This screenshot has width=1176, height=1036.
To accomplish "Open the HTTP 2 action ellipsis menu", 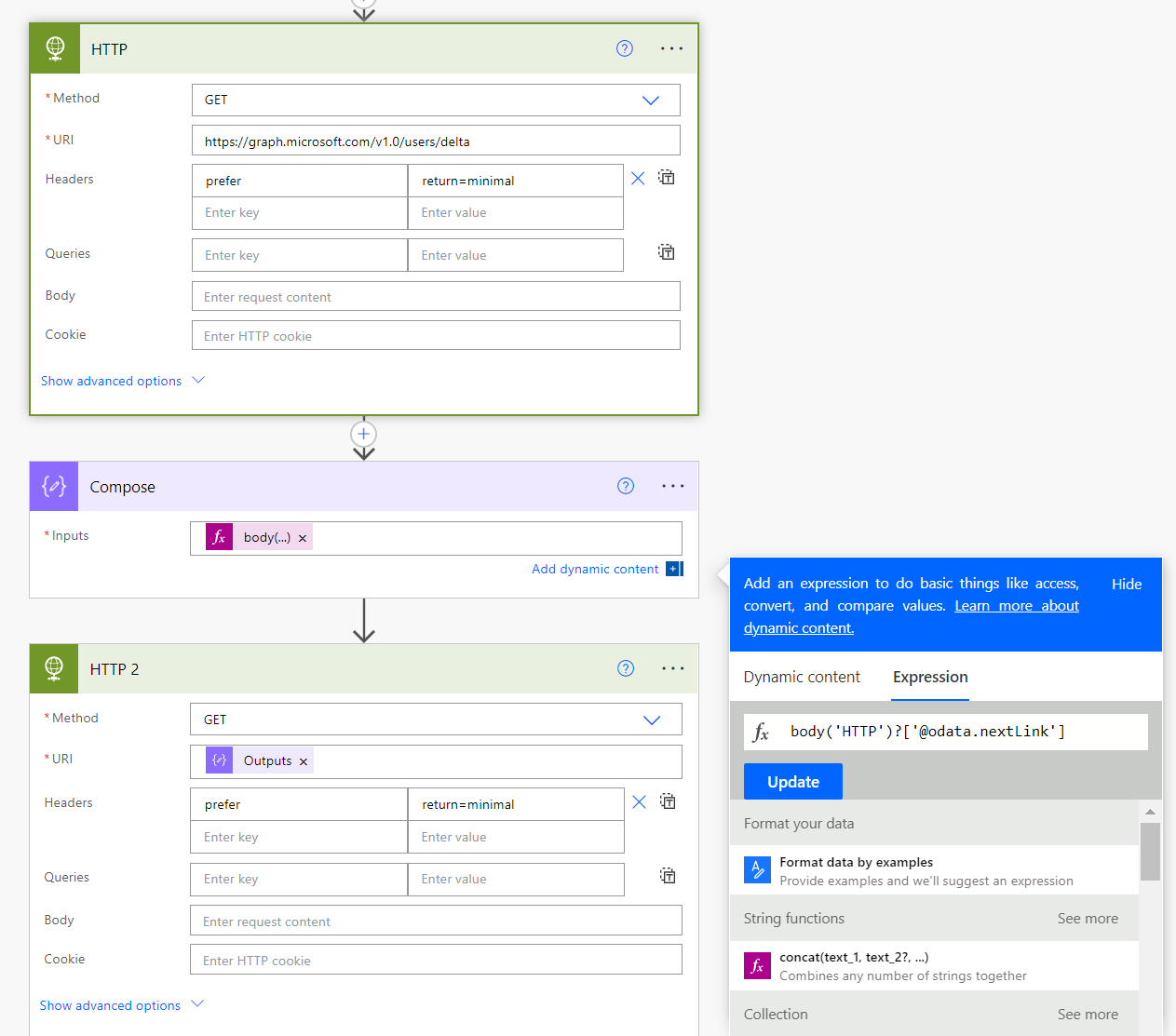I will [x=673, y=668].
